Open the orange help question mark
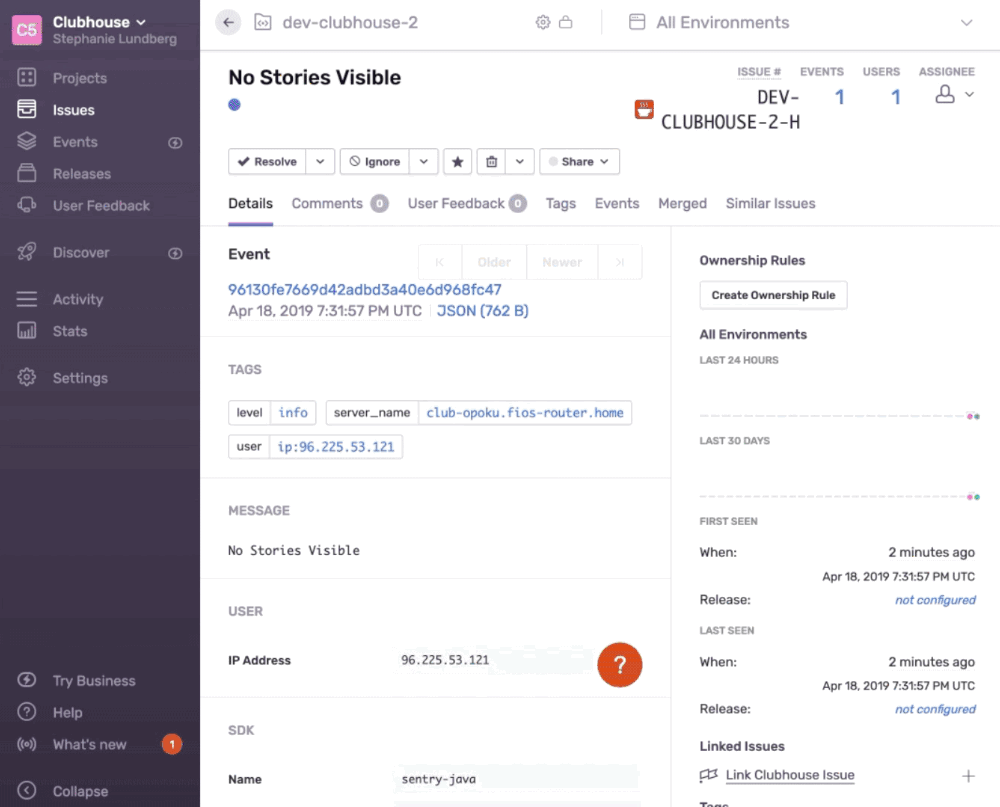 point(619,665)
